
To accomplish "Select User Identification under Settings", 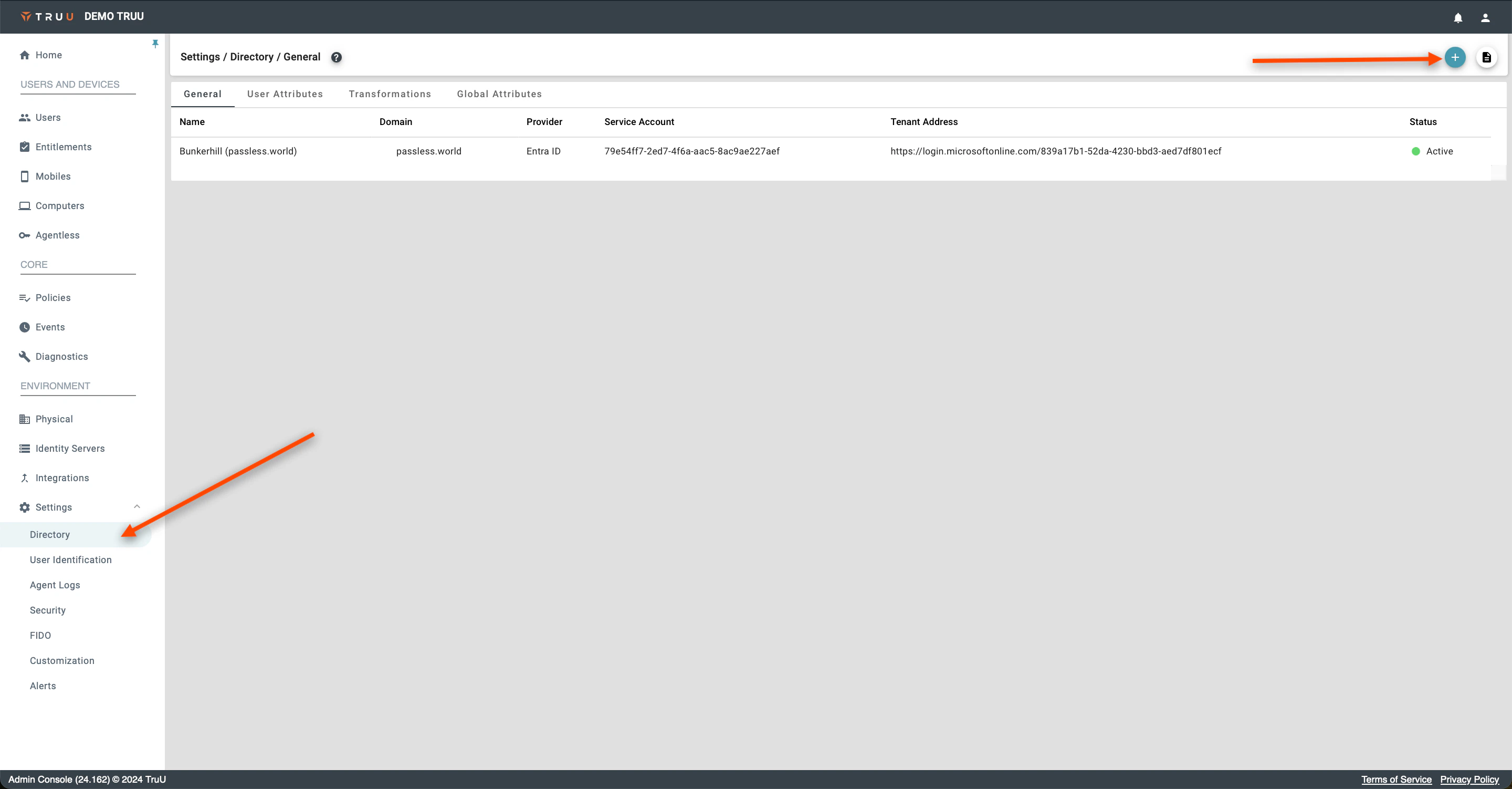I will pos(70,560).
